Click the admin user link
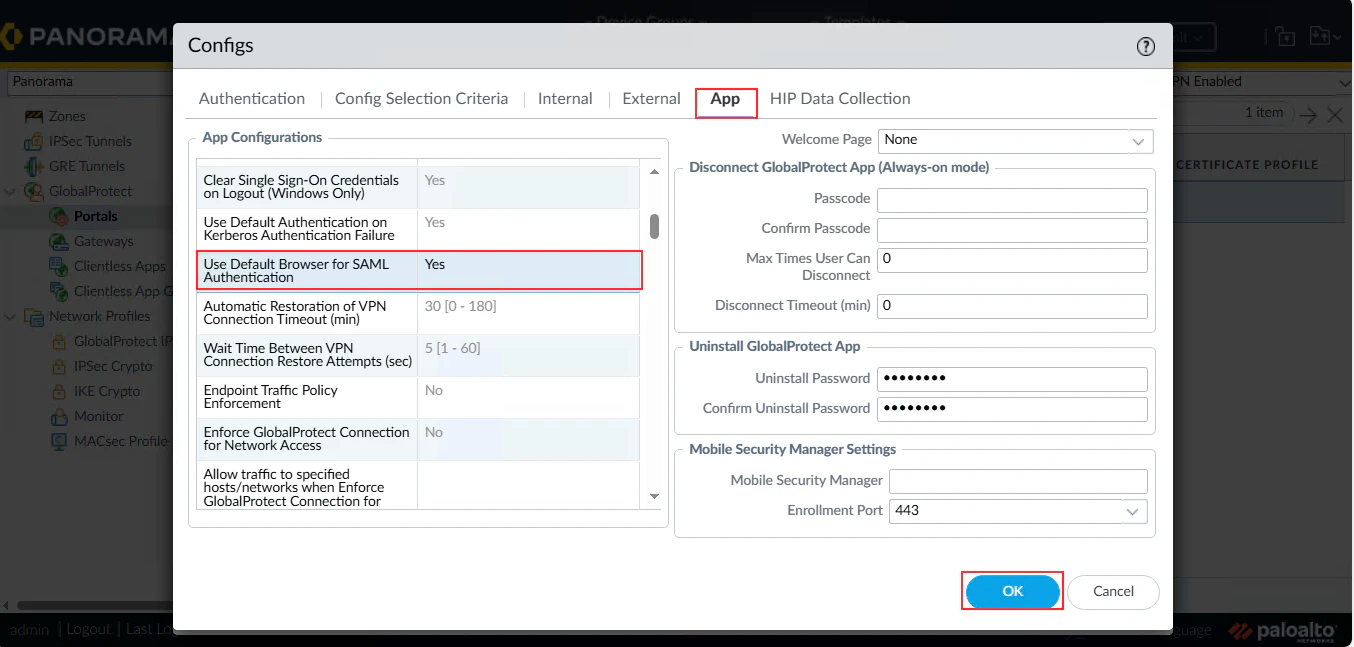 (29, 630)
